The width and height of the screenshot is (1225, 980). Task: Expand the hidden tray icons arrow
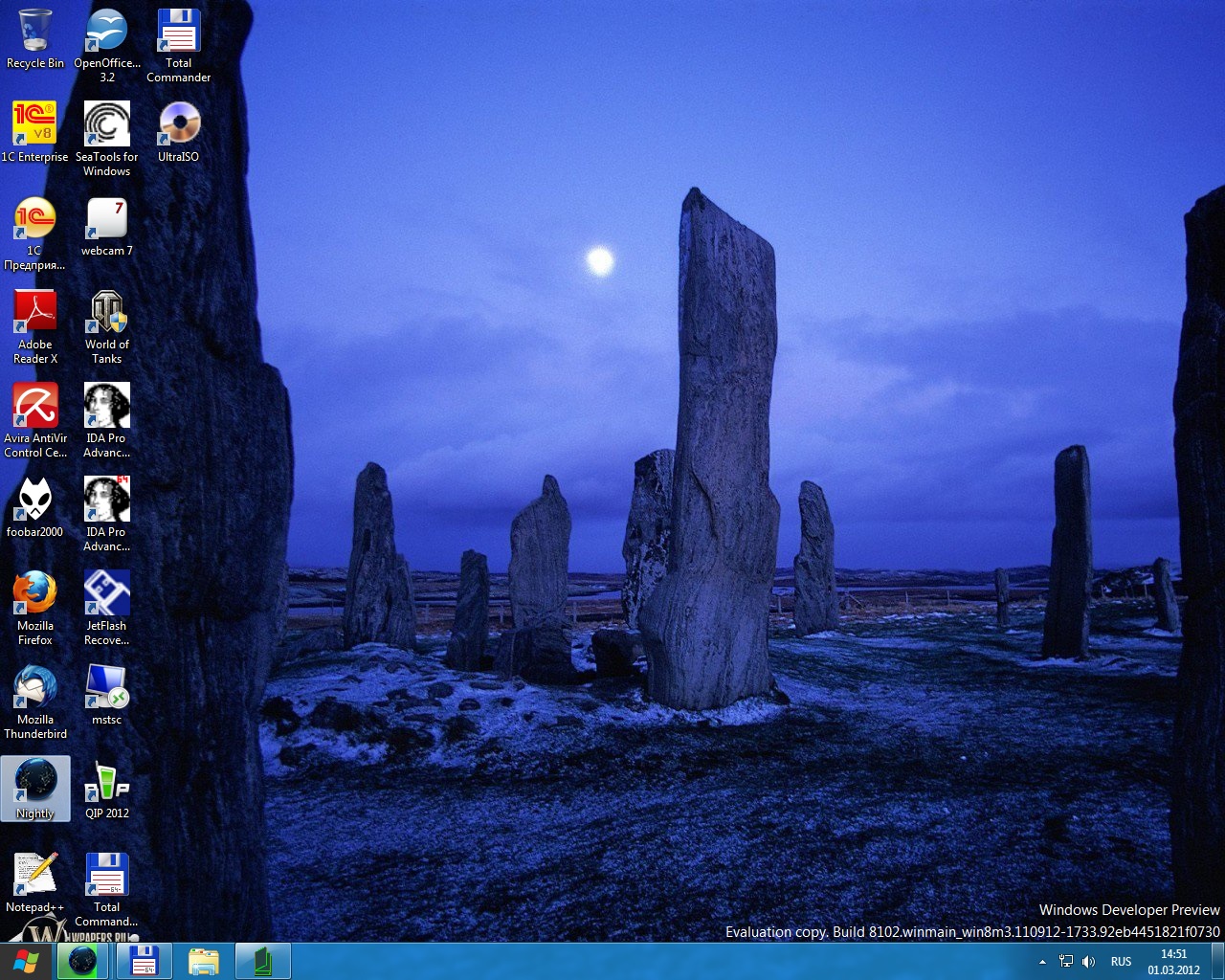coord(1042,962)
